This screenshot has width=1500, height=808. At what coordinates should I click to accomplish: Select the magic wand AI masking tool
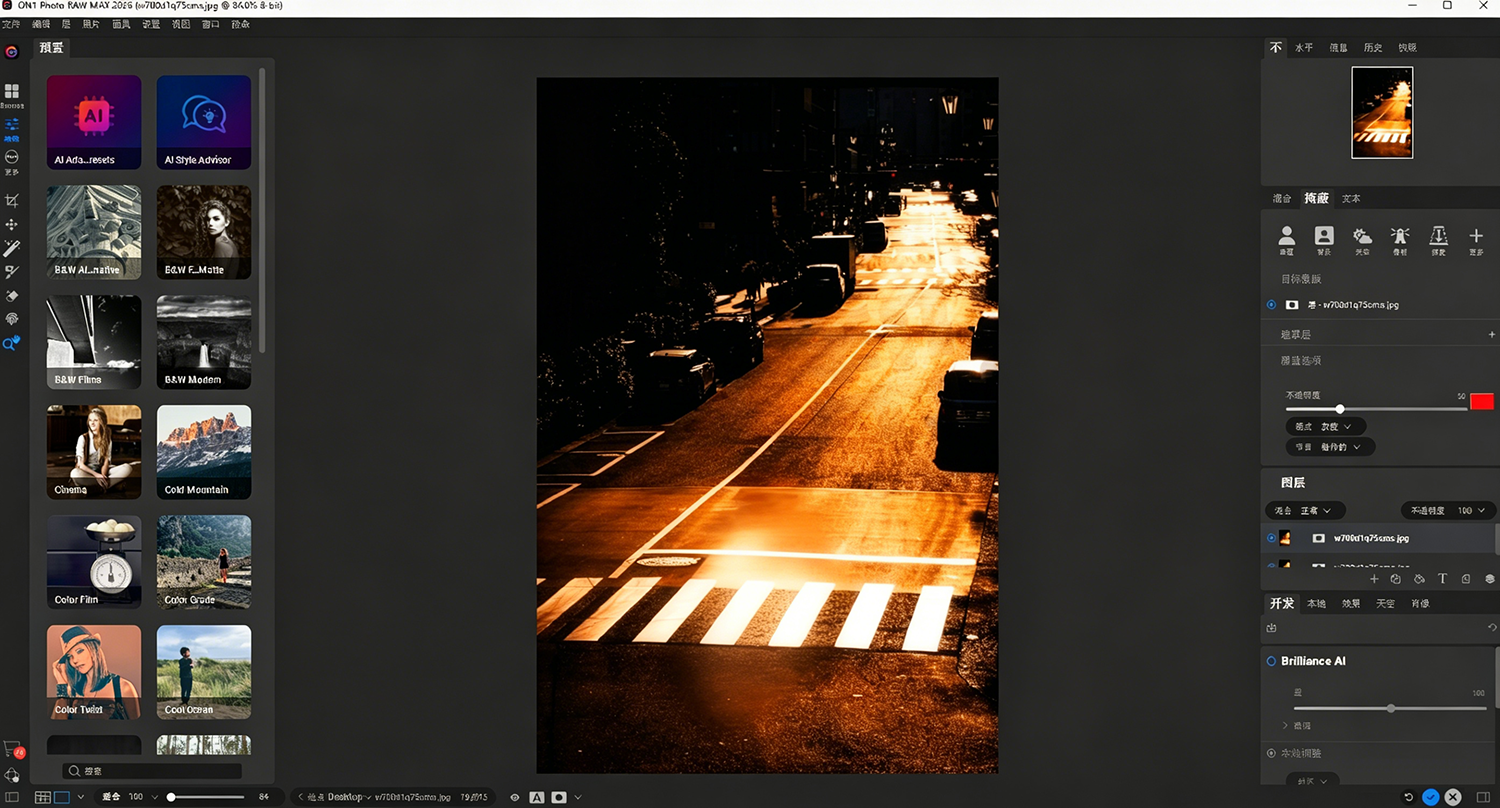12,248
